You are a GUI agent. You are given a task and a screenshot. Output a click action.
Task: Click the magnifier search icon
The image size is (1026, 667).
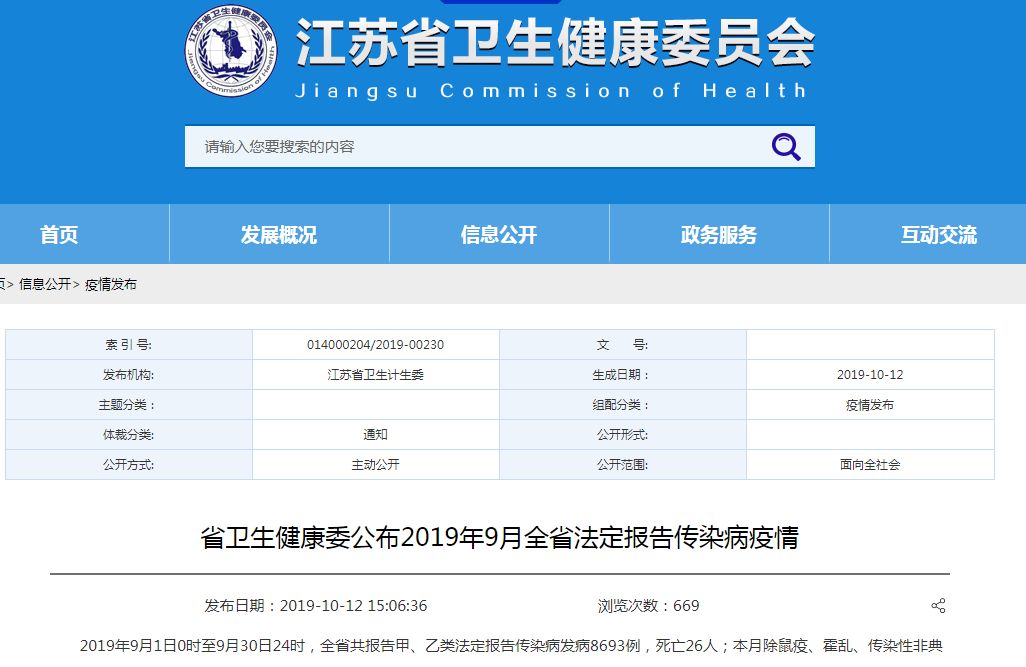(786, 147)
